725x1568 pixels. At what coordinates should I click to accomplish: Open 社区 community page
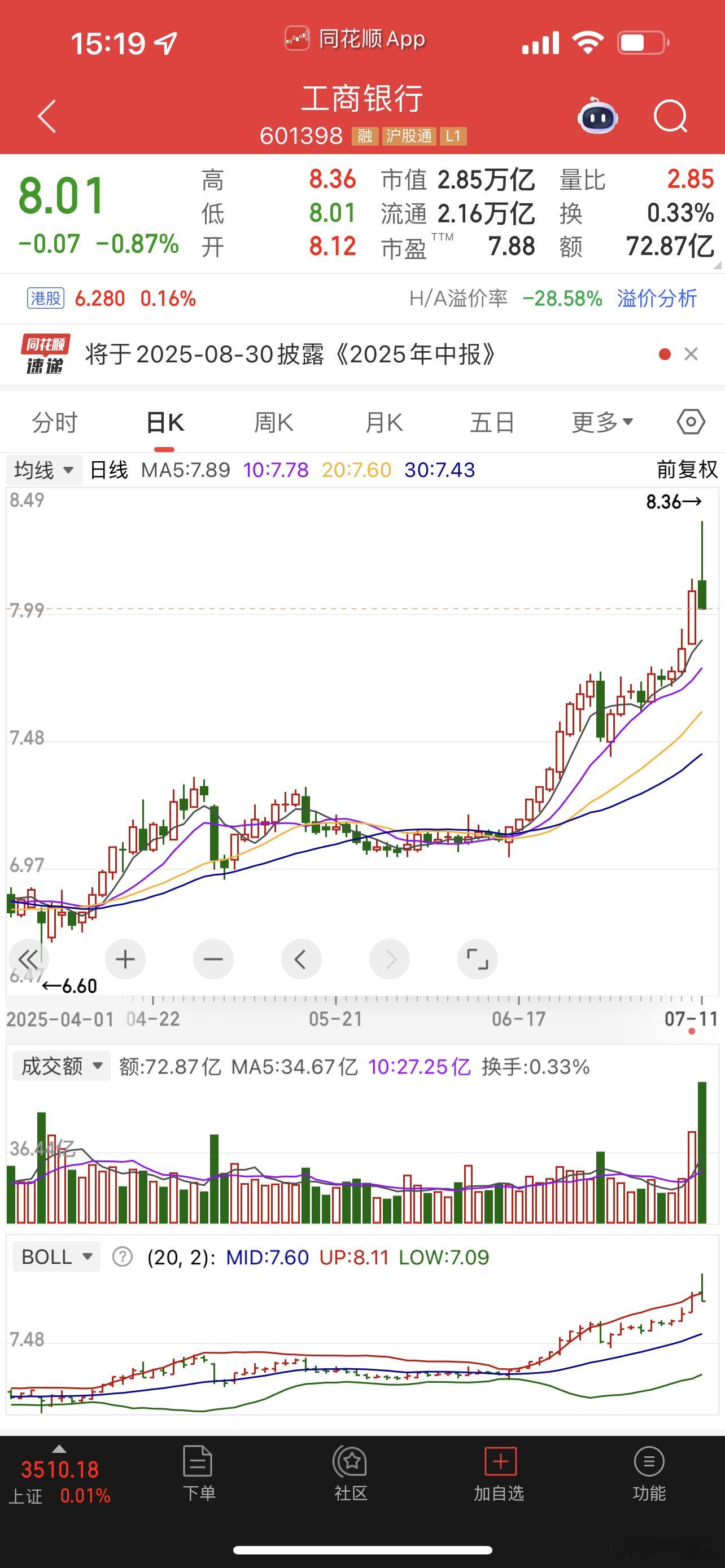coord(351,1474)
